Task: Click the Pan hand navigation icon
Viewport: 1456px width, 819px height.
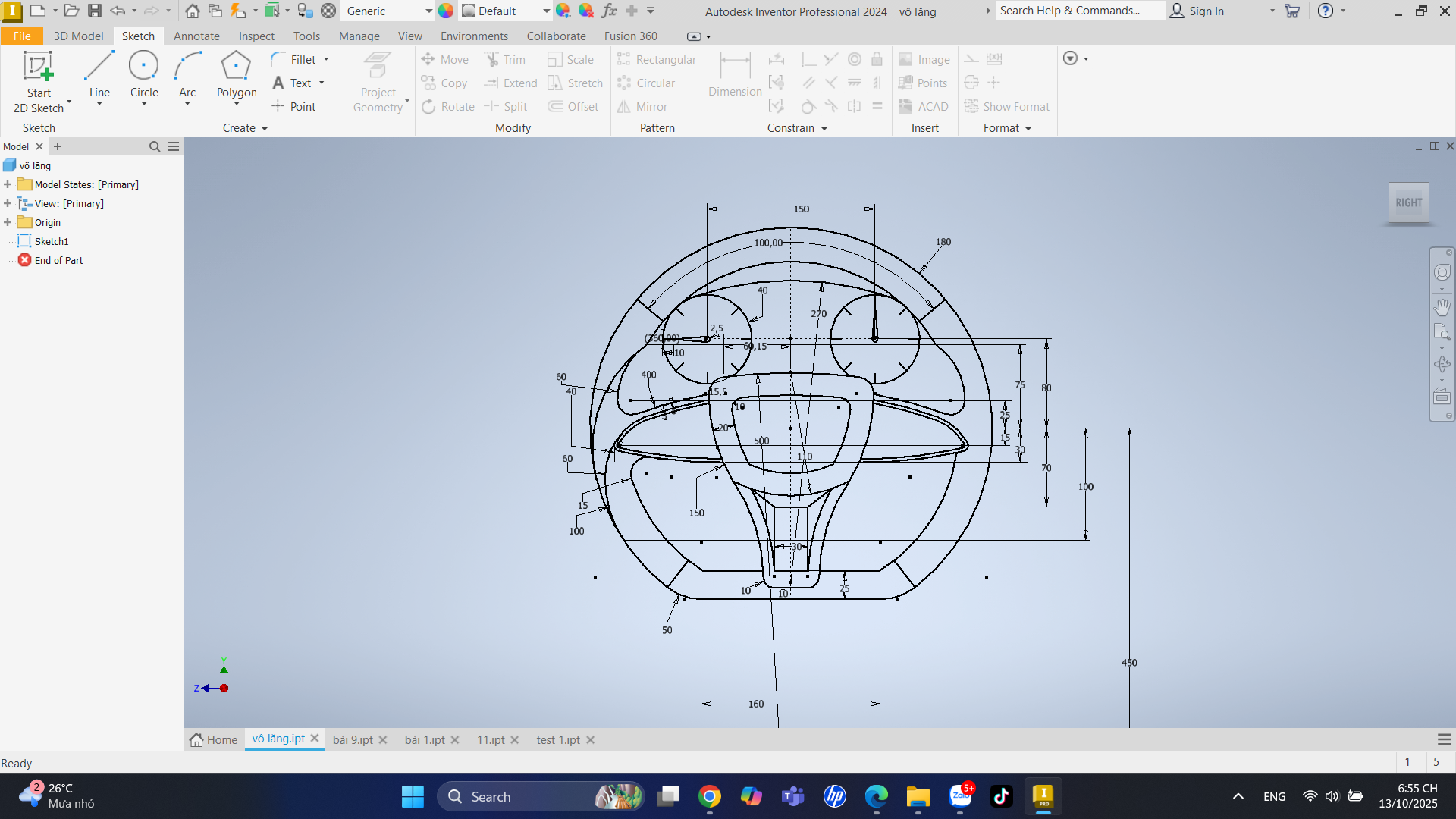Action: tap(1442, 307)
